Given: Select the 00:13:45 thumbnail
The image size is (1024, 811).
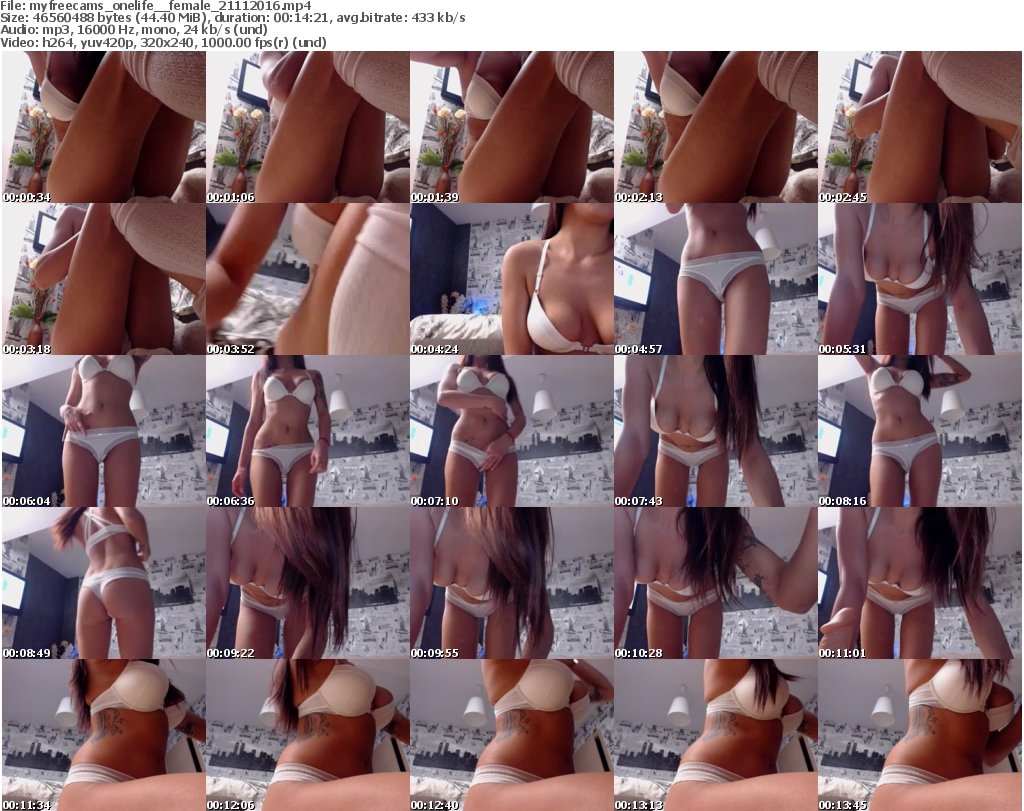Looking at the screenshot, I should point(920,735).
